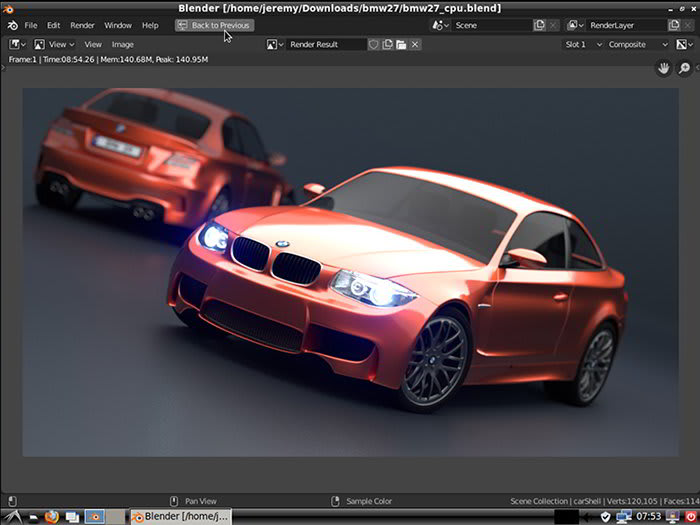Expand the left toolbar region arrow
The height and width of the screenshot is (525, 700).
click(3, 68)
